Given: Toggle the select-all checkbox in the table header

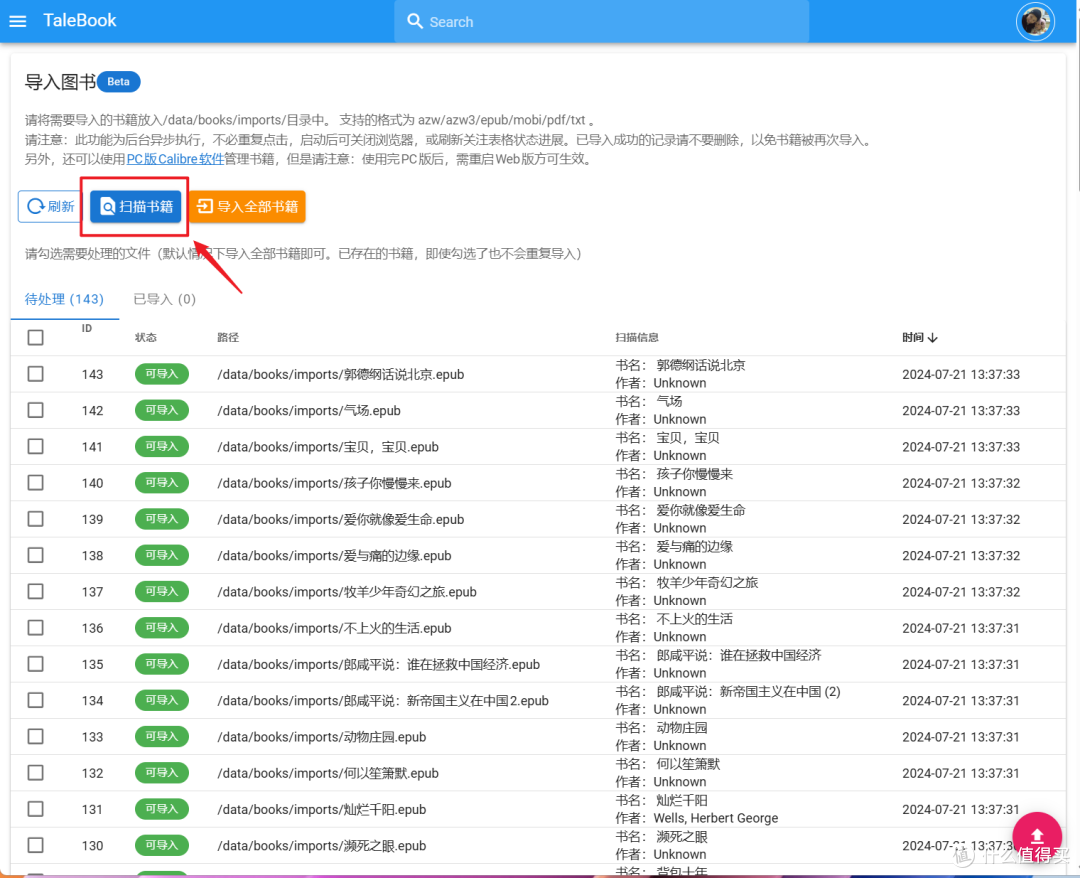Looking at the screenshot, I should (35, 337).
